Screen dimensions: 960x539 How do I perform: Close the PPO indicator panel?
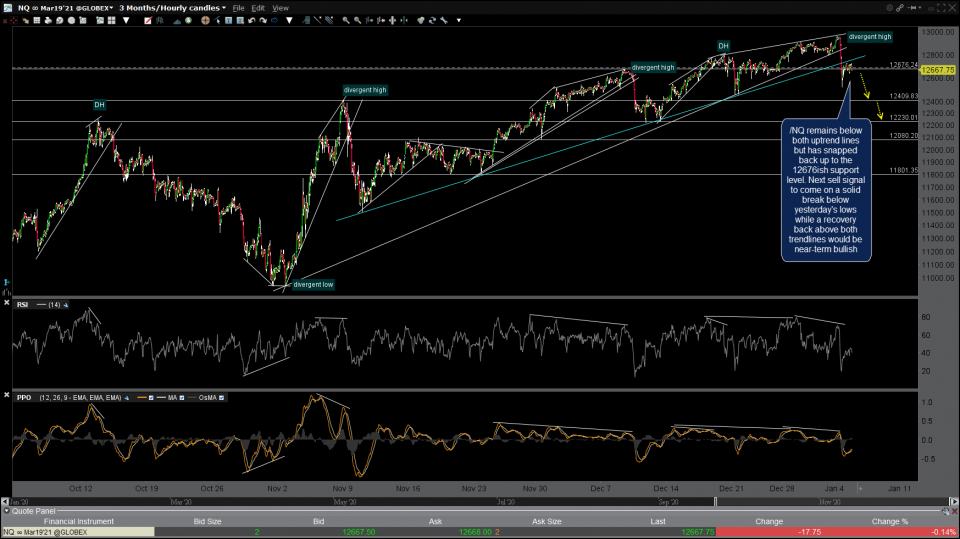click(x=6, y=396)
